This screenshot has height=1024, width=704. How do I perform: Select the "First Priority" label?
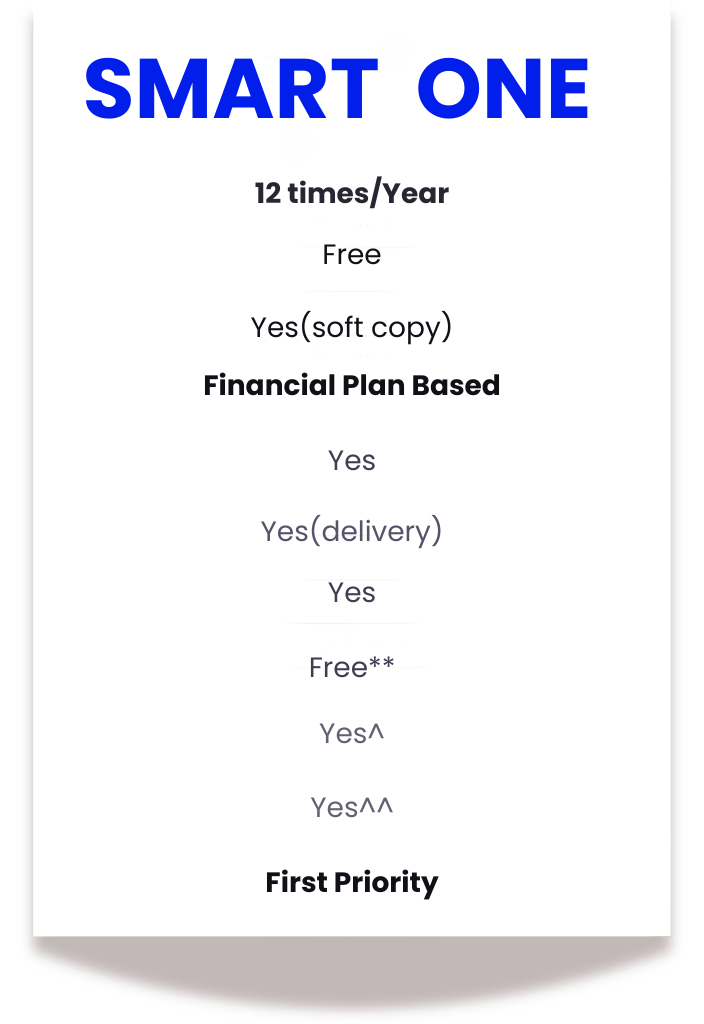[x=352, y=882]
